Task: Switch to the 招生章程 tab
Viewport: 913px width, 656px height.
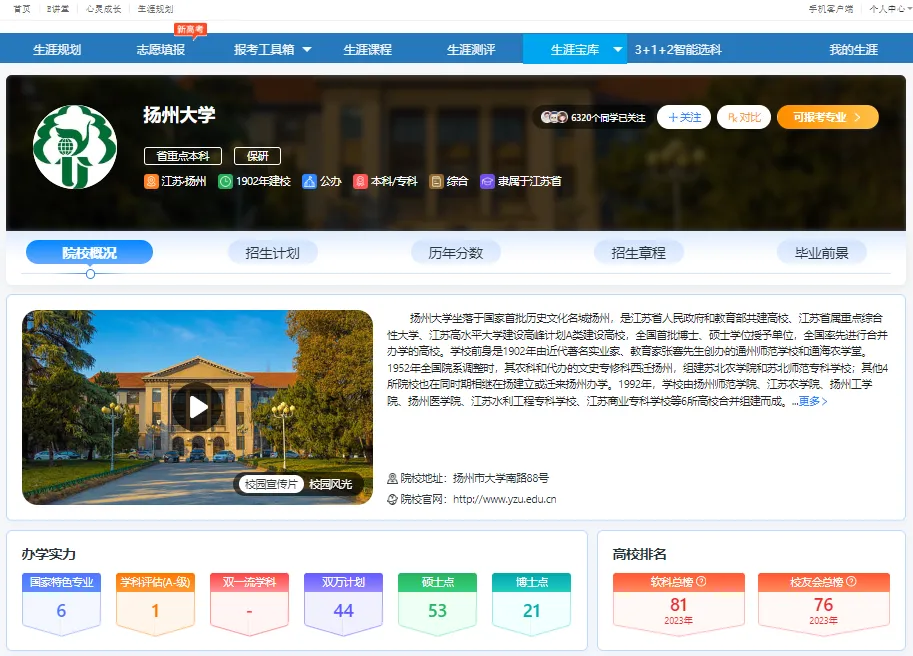Action: coord(639,253)
